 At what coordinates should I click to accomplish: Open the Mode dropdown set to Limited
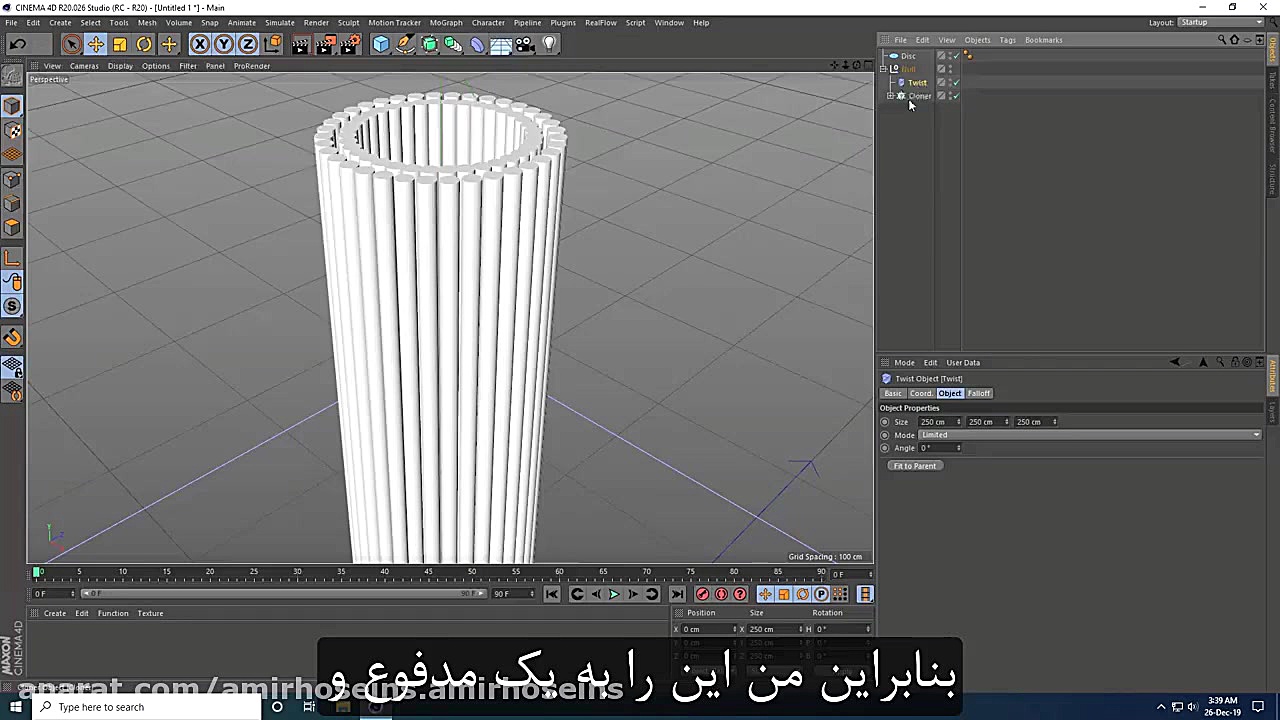pos(1090,435)
